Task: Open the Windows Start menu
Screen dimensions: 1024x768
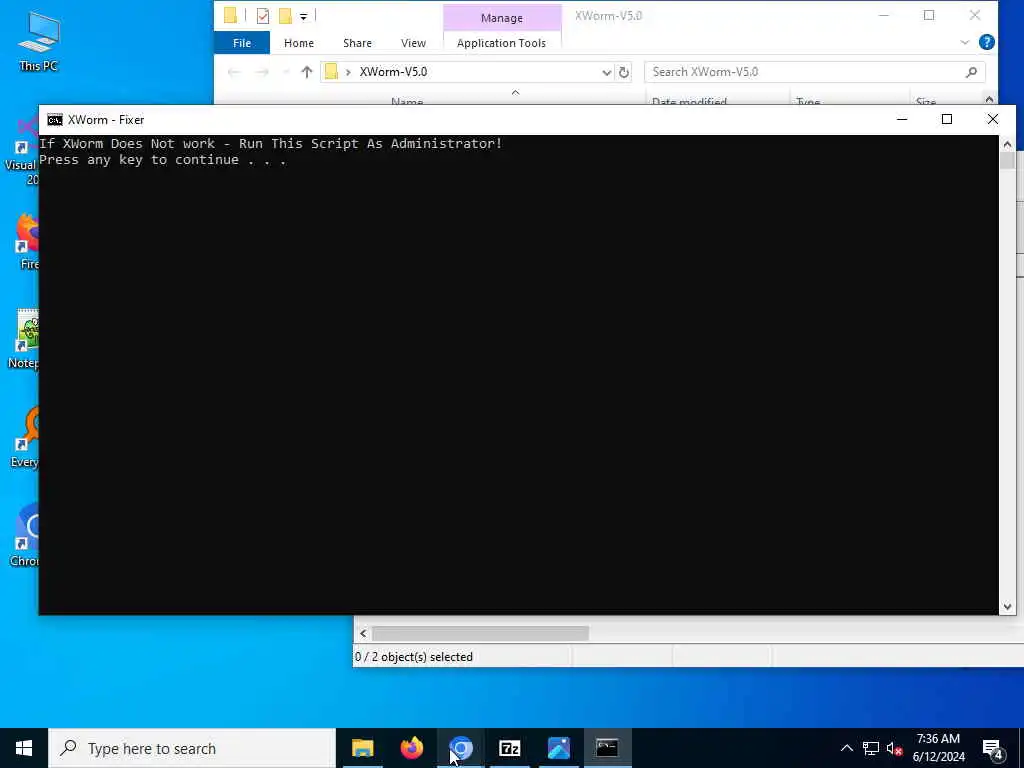Action: (x=24, y=748)
